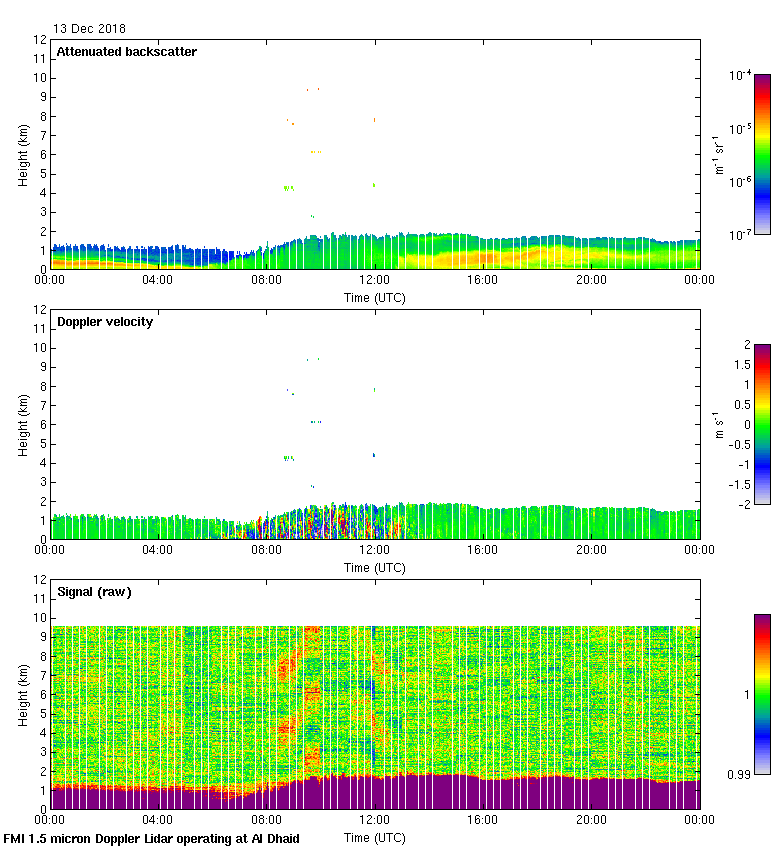Image resolution: width=780 pixels, height=850 pixels.
Task: Click the 1 label on raw signal color bar
Action: pos(747,694)
